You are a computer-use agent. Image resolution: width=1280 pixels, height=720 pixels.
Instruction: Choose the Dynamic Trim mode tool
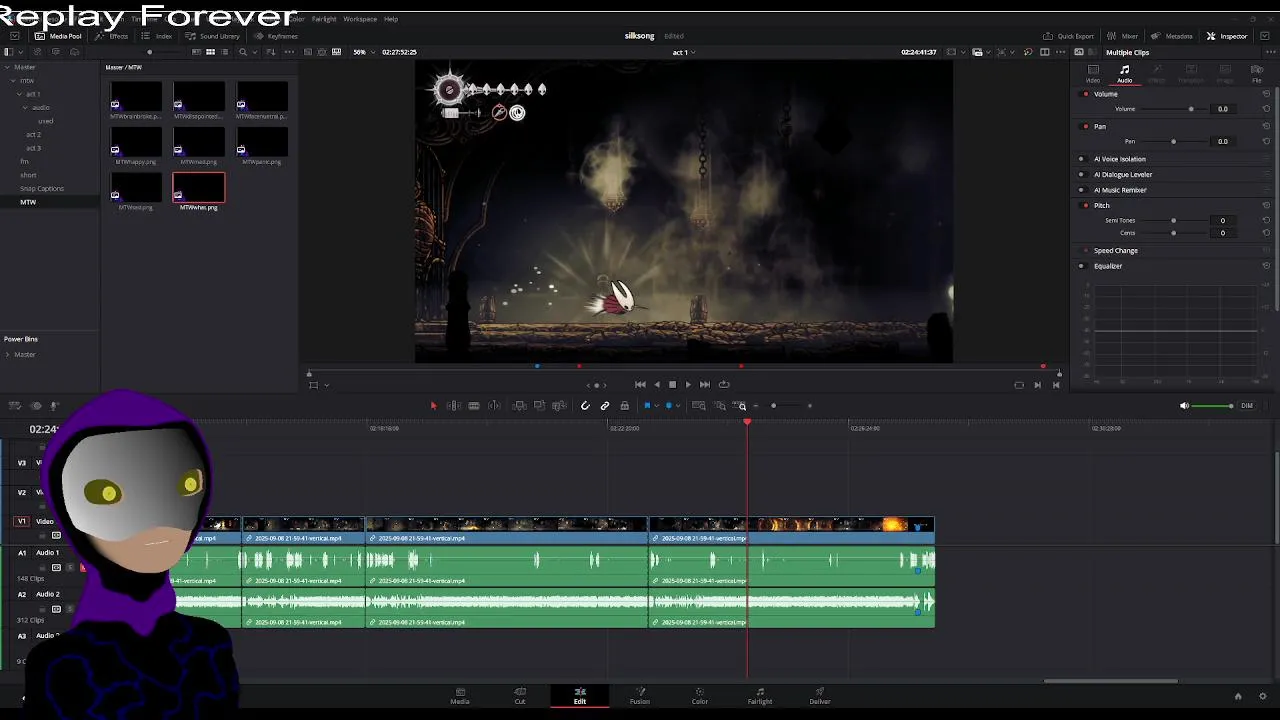[474, 406]
